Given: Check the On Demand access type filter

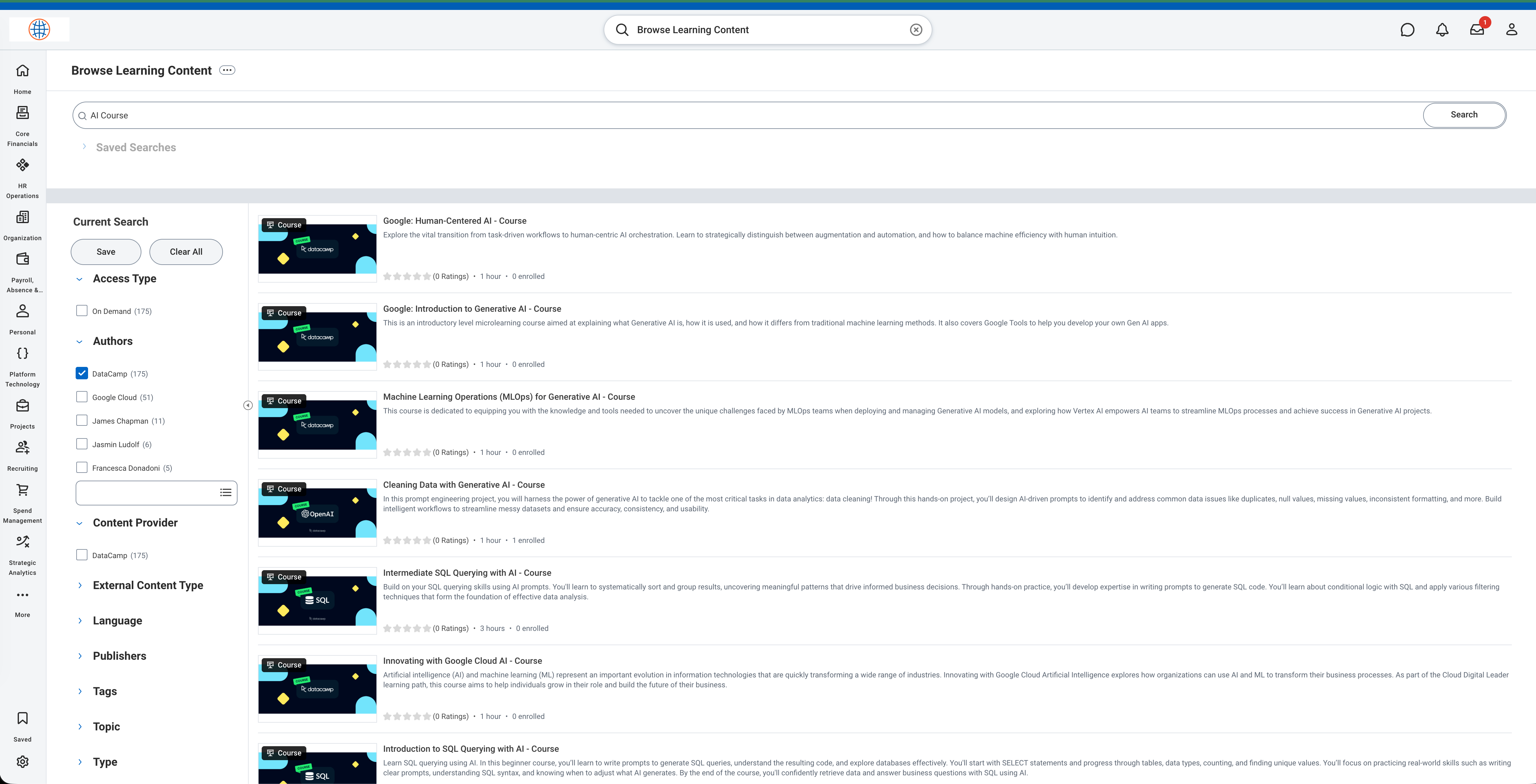Looking at the screenshot, I should click(x=82, y=311).
